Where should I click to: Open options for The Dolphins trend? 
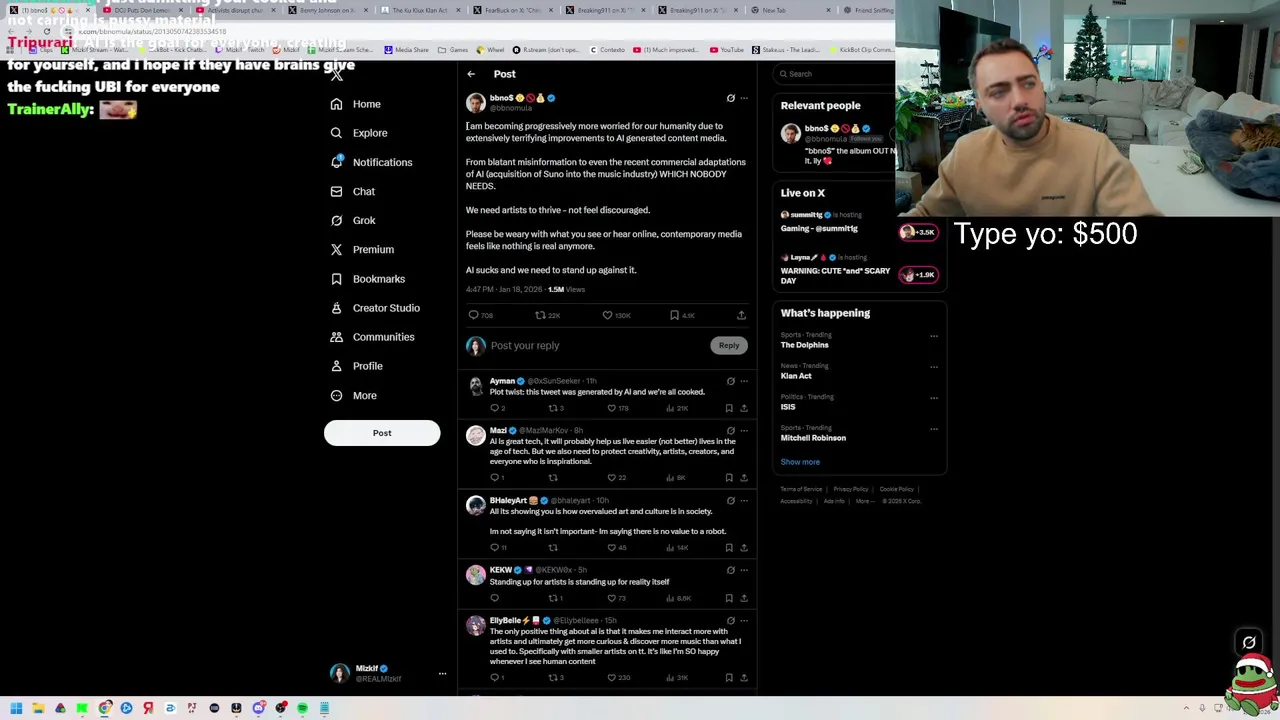934,336
